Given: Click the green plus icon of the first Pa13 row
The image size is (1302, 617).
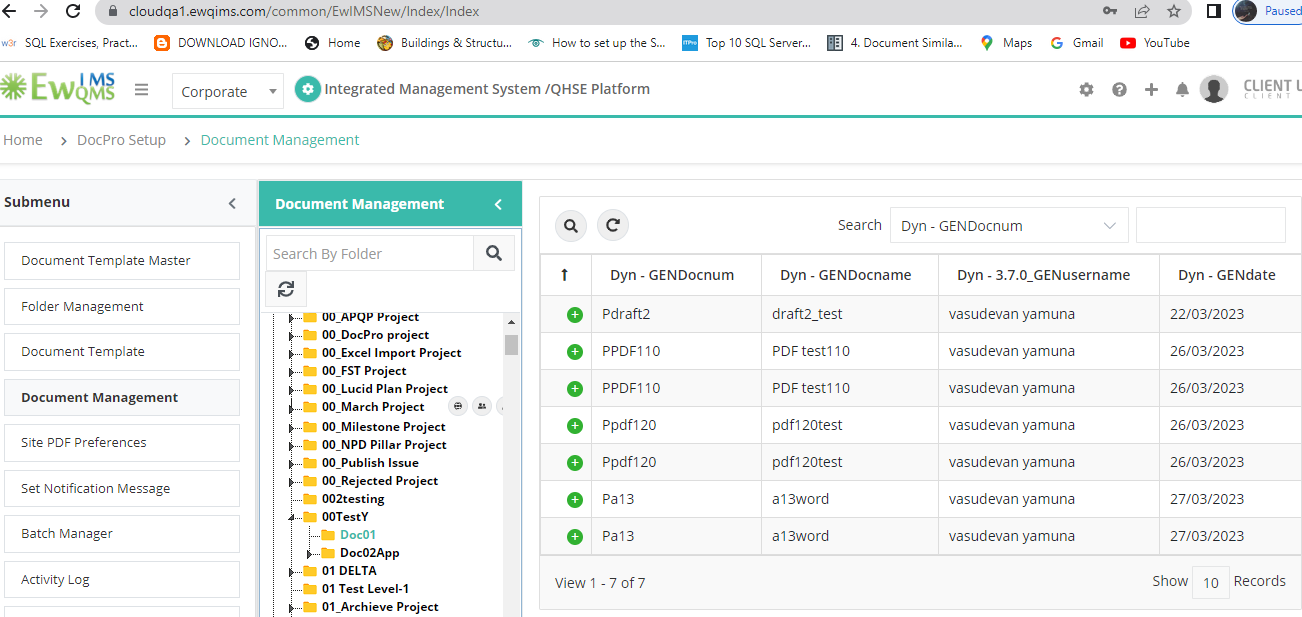Looking at the screenshot, I should (x=575, y=500).
